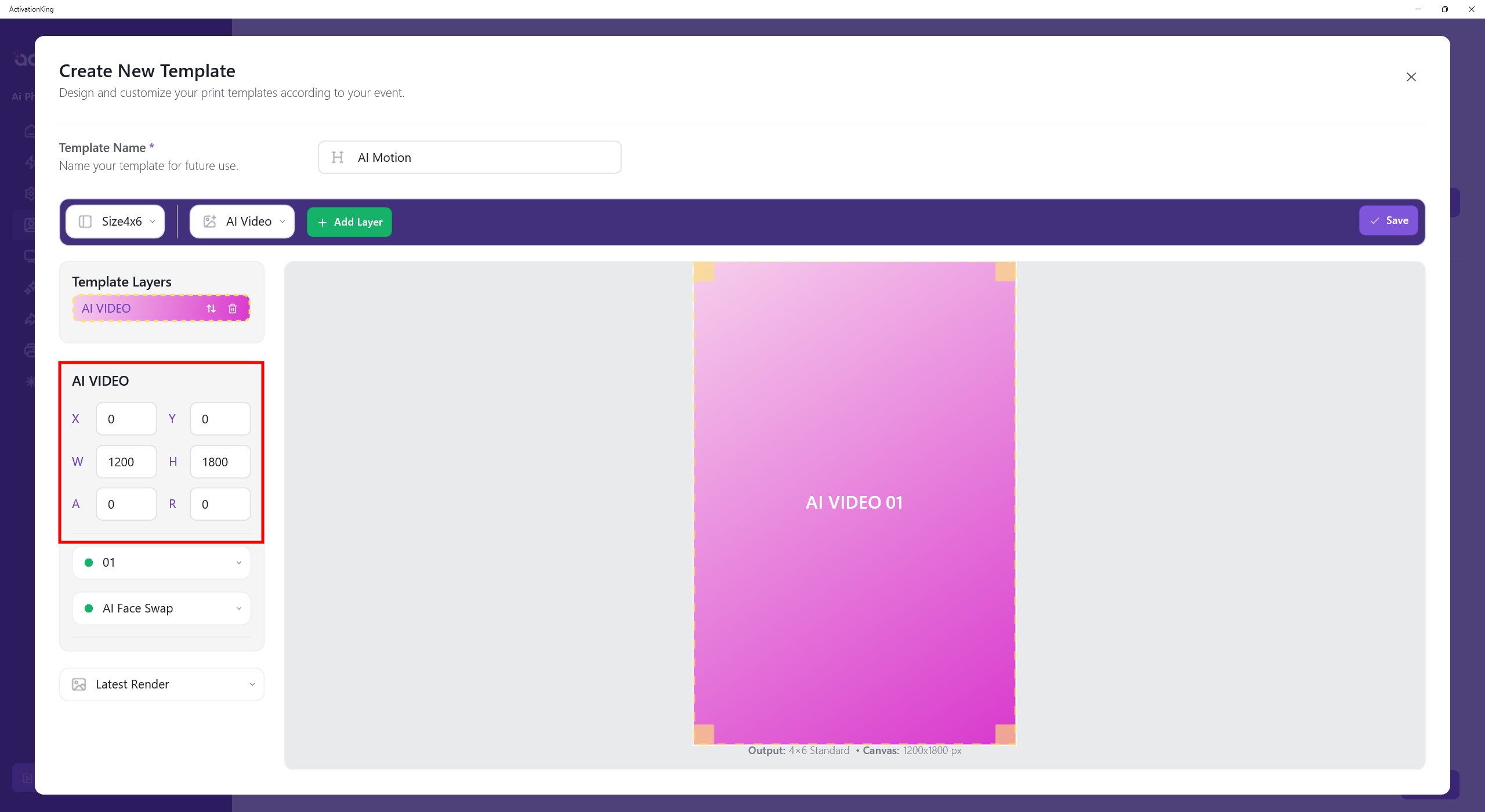1485x812 pixels.
Task: Save the template
Action: click(x=1388, y=220)
